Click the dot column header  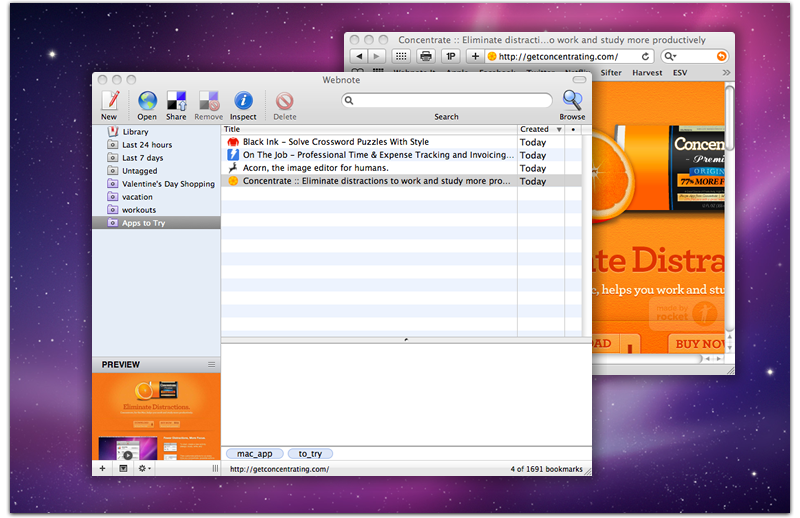tap(573, 130)
